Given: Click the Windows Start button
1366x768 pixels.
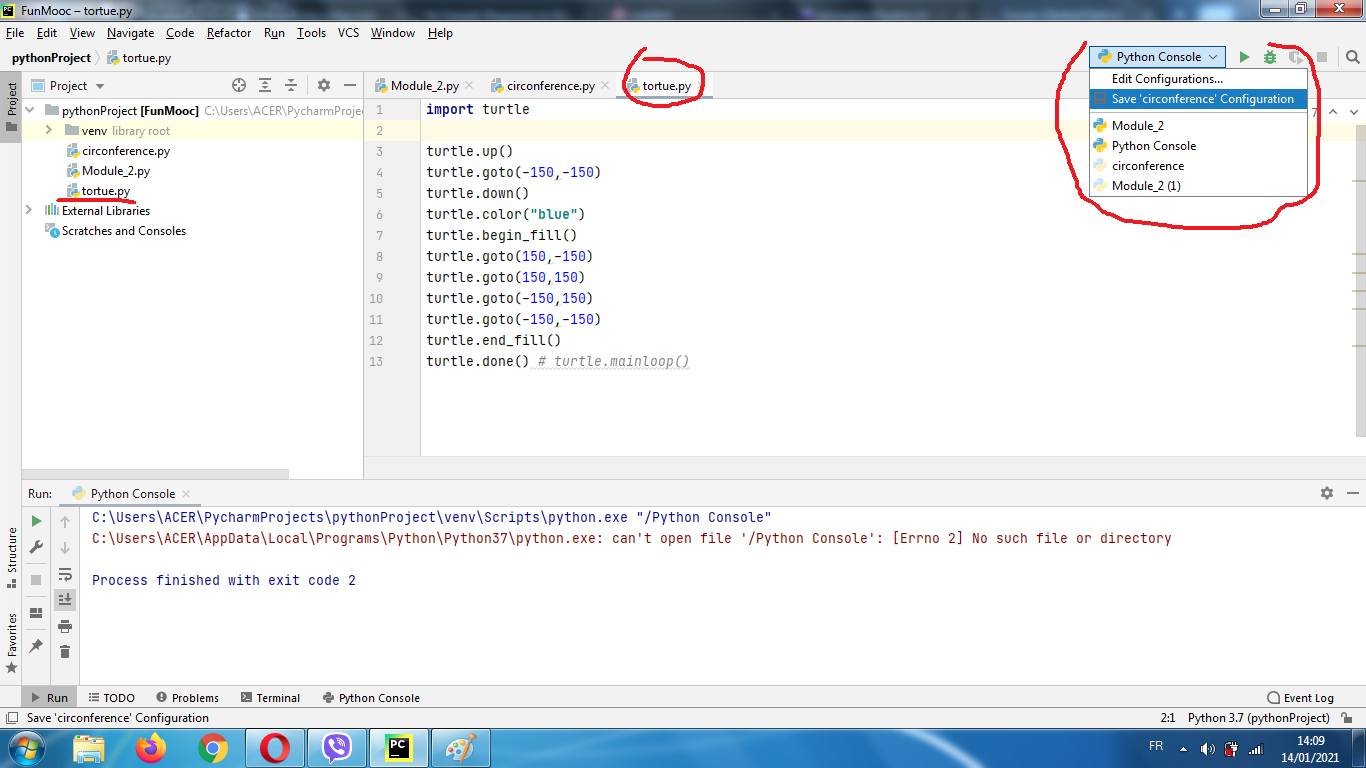Looking at the screenshot, I should (26, 748).
